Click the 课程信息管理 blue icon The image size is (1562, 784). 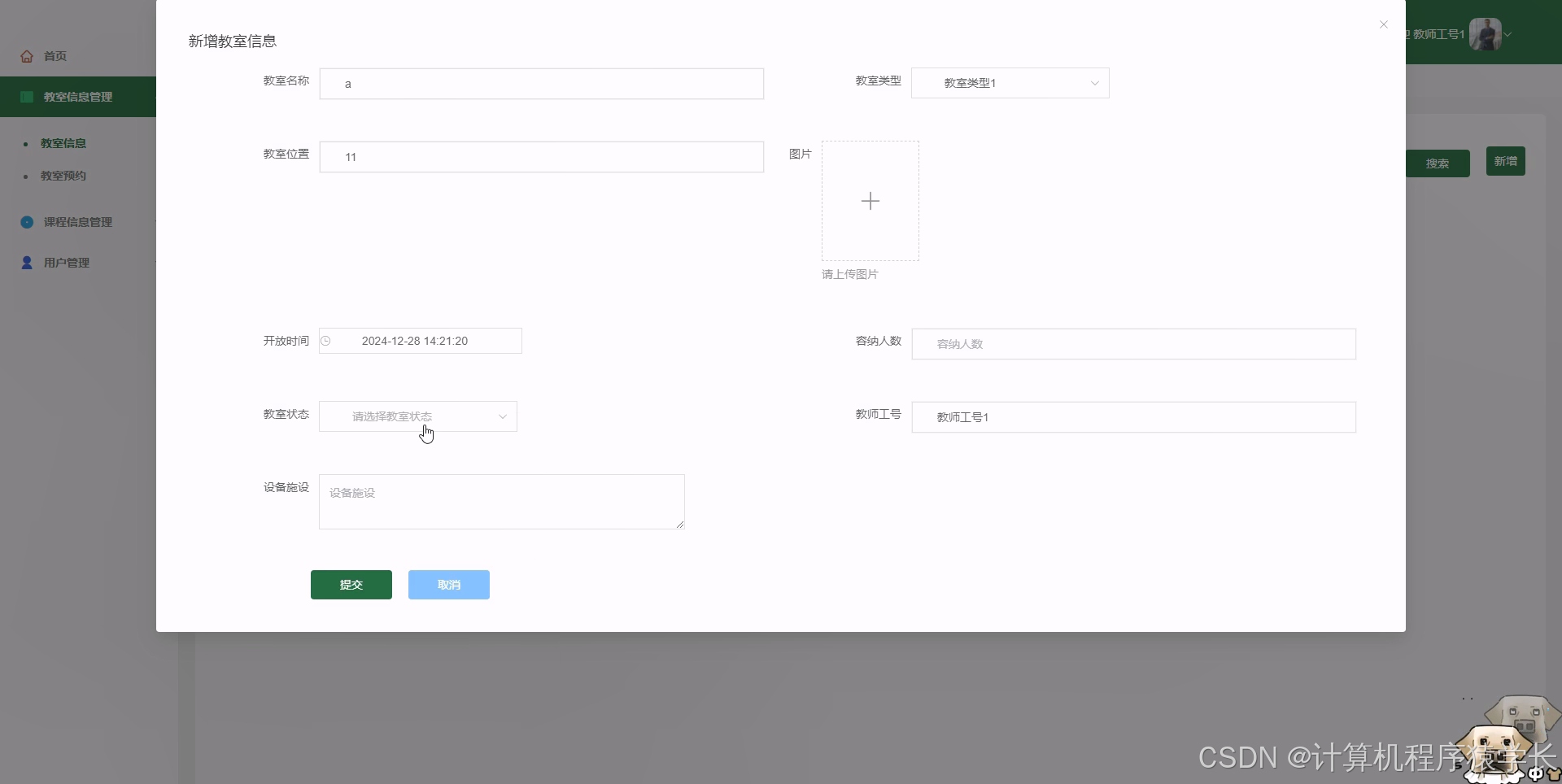27,222
